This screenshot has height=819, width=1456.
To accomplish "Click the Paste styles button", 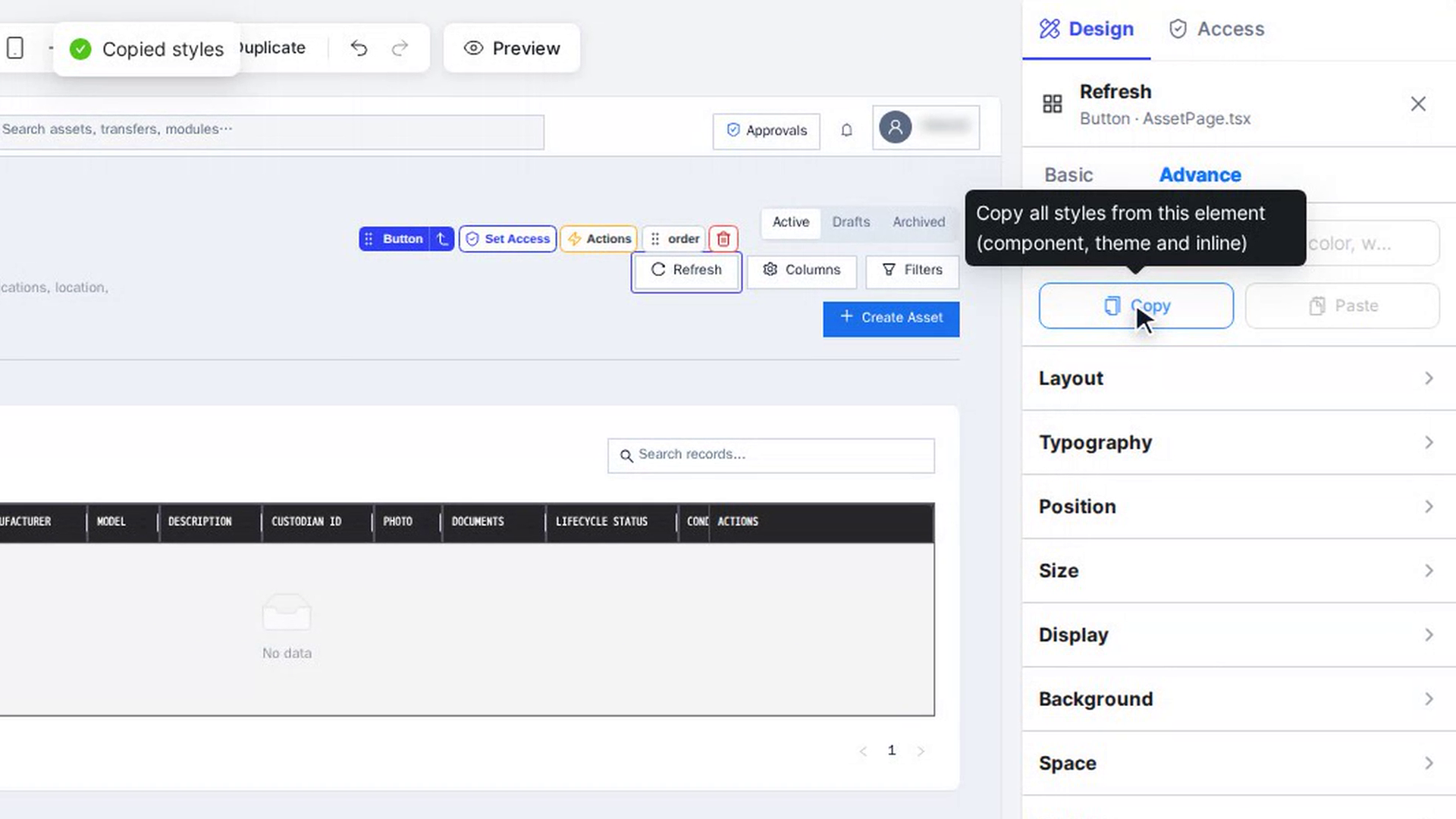I will (1342, 306).
